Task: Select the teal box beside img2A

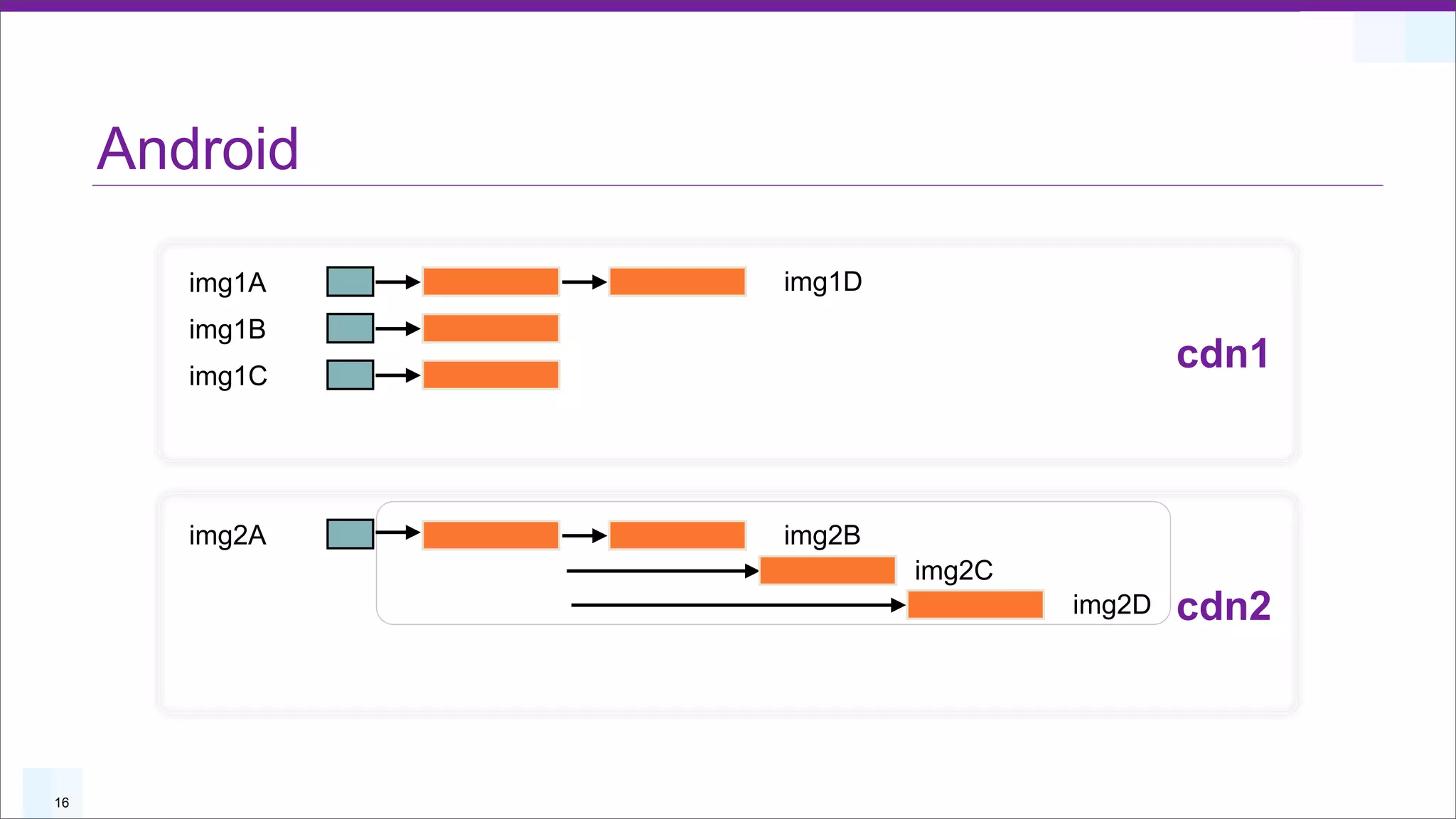Action: tap(350, 534)
